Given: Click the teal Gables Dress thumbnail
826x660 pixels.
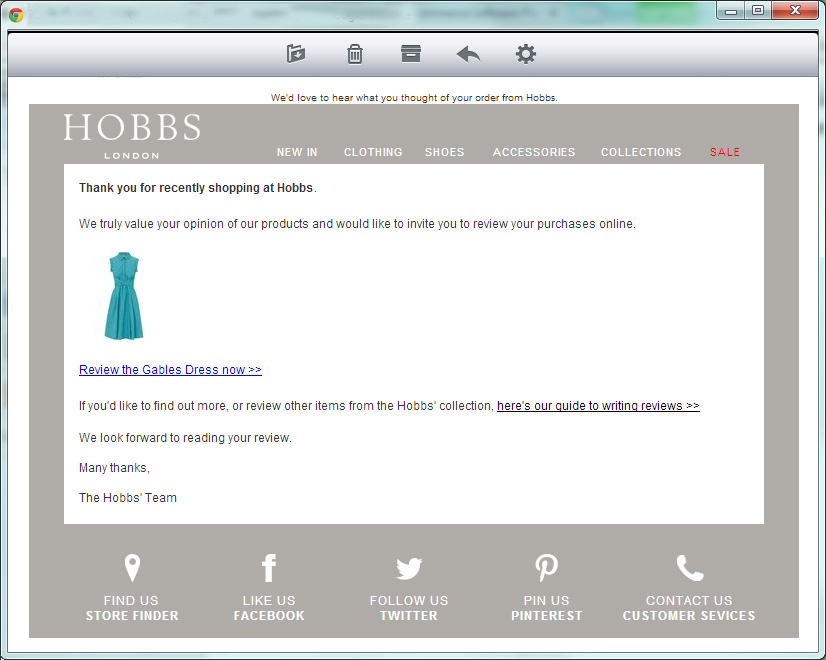Looking at the screenshot, I should 124,295.
